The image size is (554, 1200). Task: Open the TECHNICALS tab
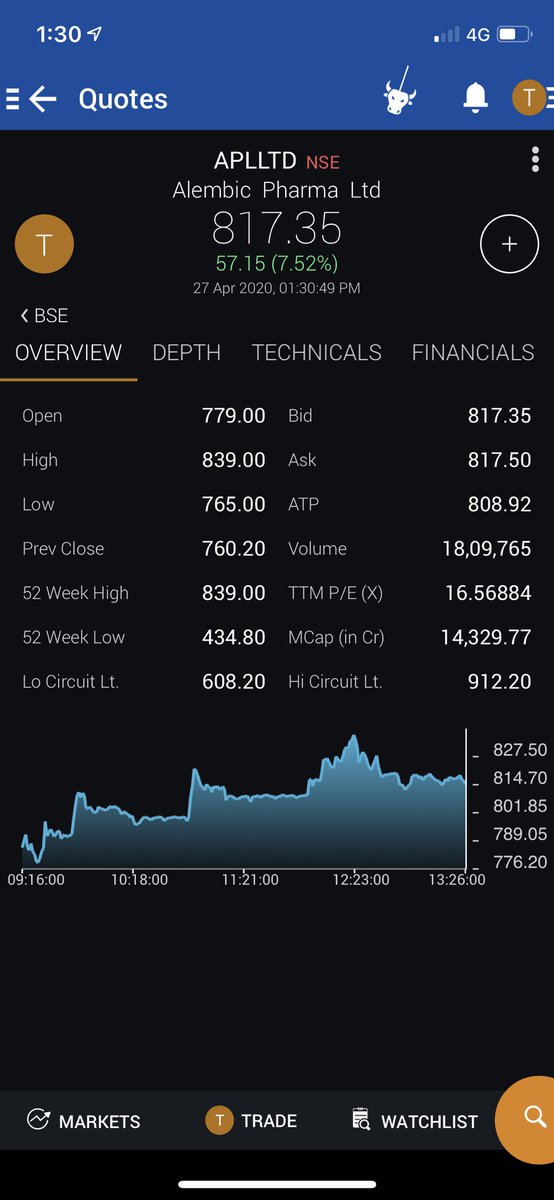click(316, 353)
